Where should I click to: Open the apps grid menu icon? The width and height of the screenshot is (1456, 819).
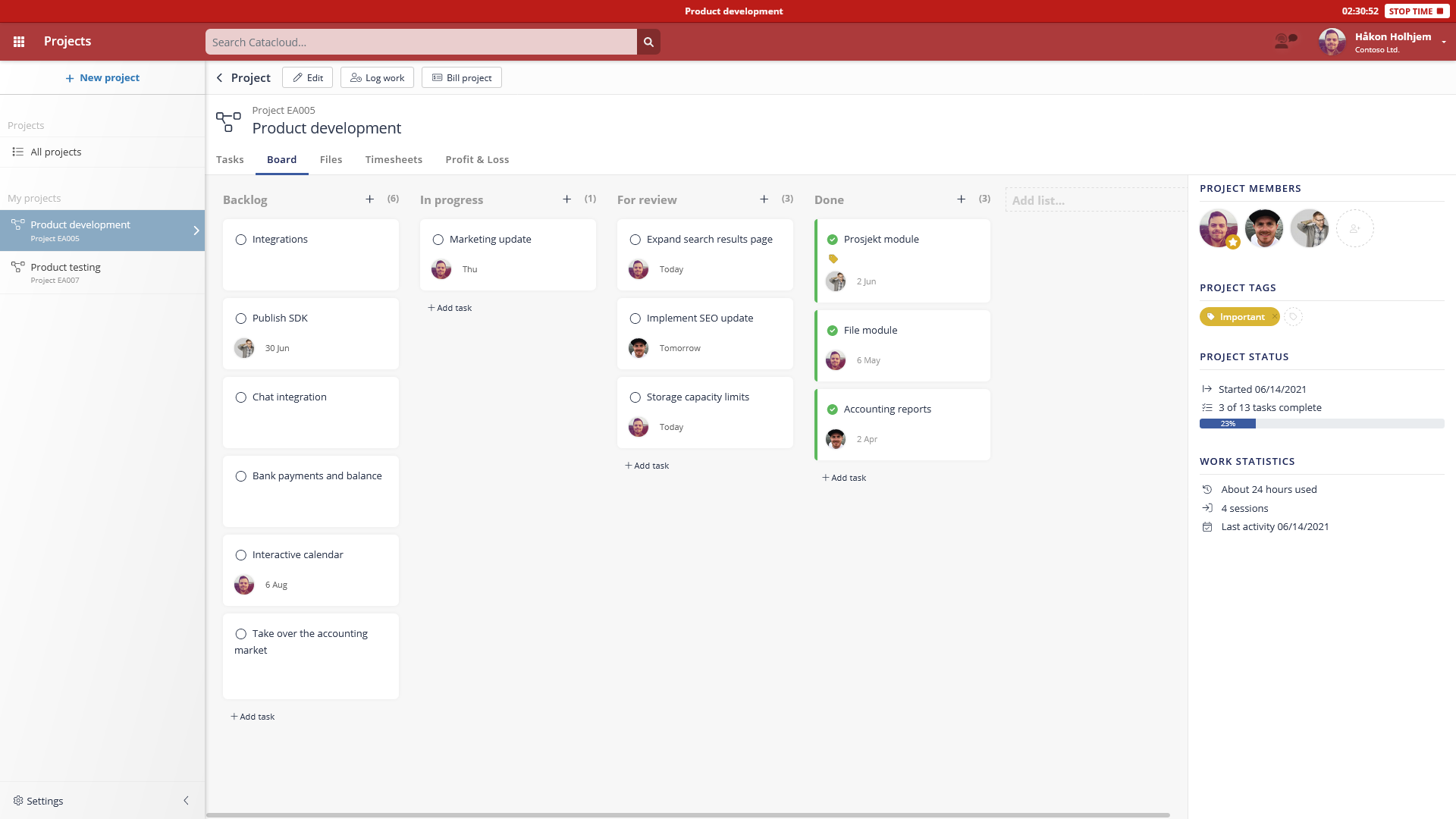coord(19,42)
